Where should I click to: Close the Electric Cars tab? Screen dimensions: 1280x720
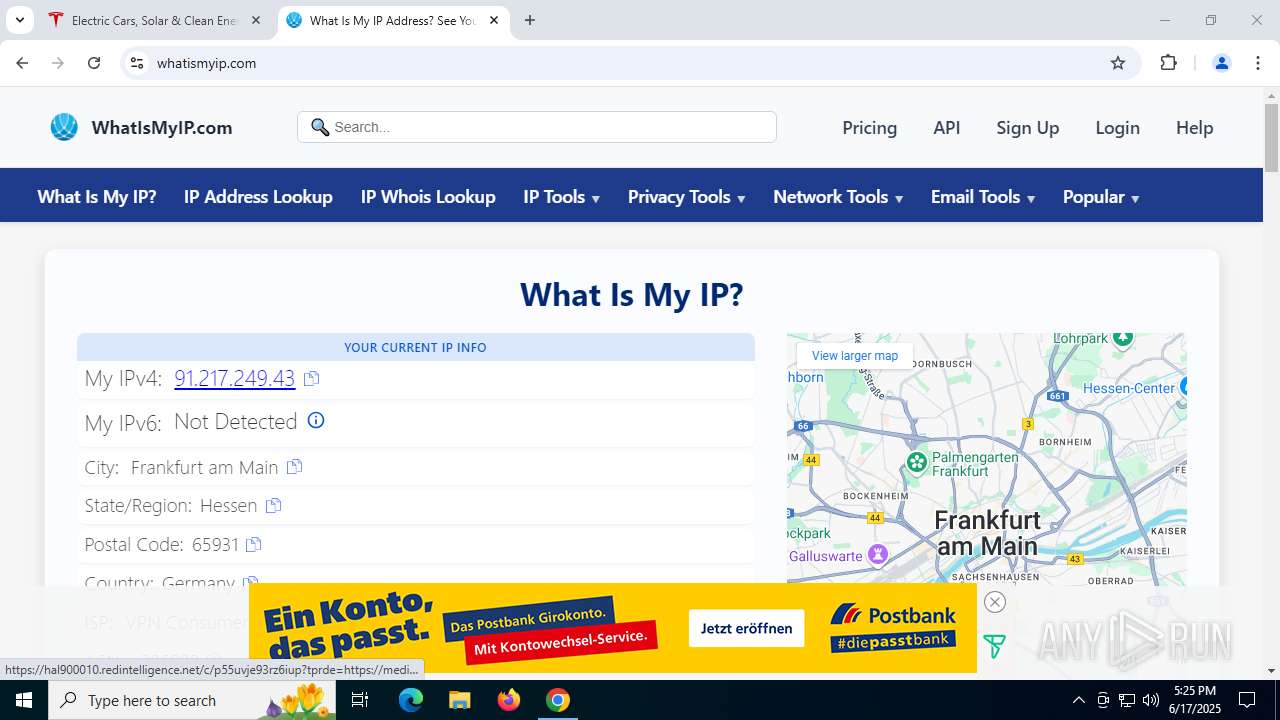point(256,20)
